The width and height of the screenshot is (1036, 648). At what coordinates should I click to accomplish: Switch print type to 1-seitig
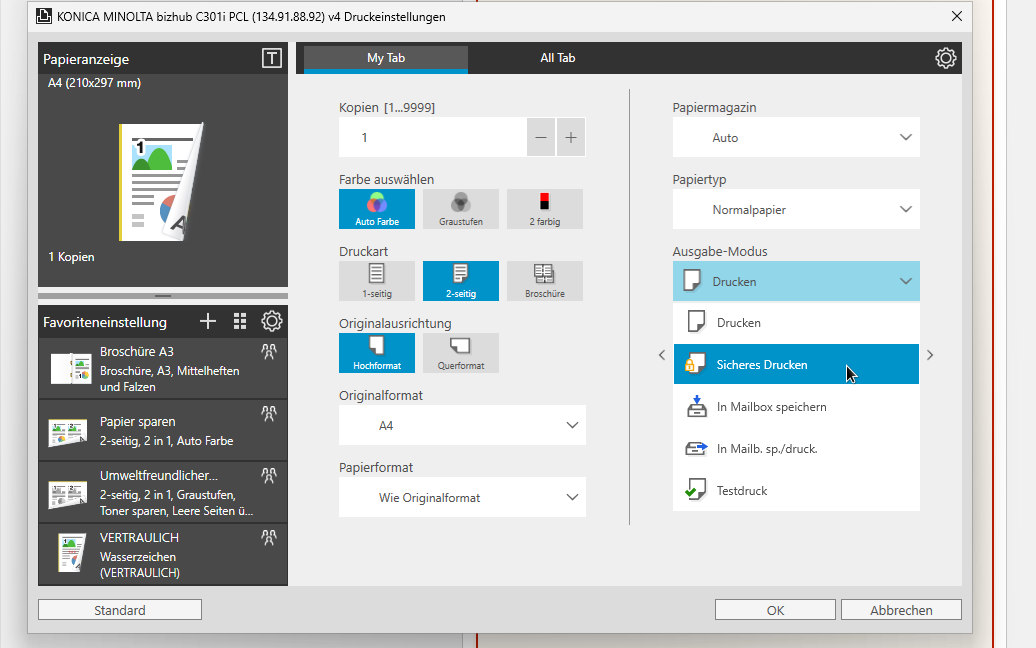pos(376,281)
